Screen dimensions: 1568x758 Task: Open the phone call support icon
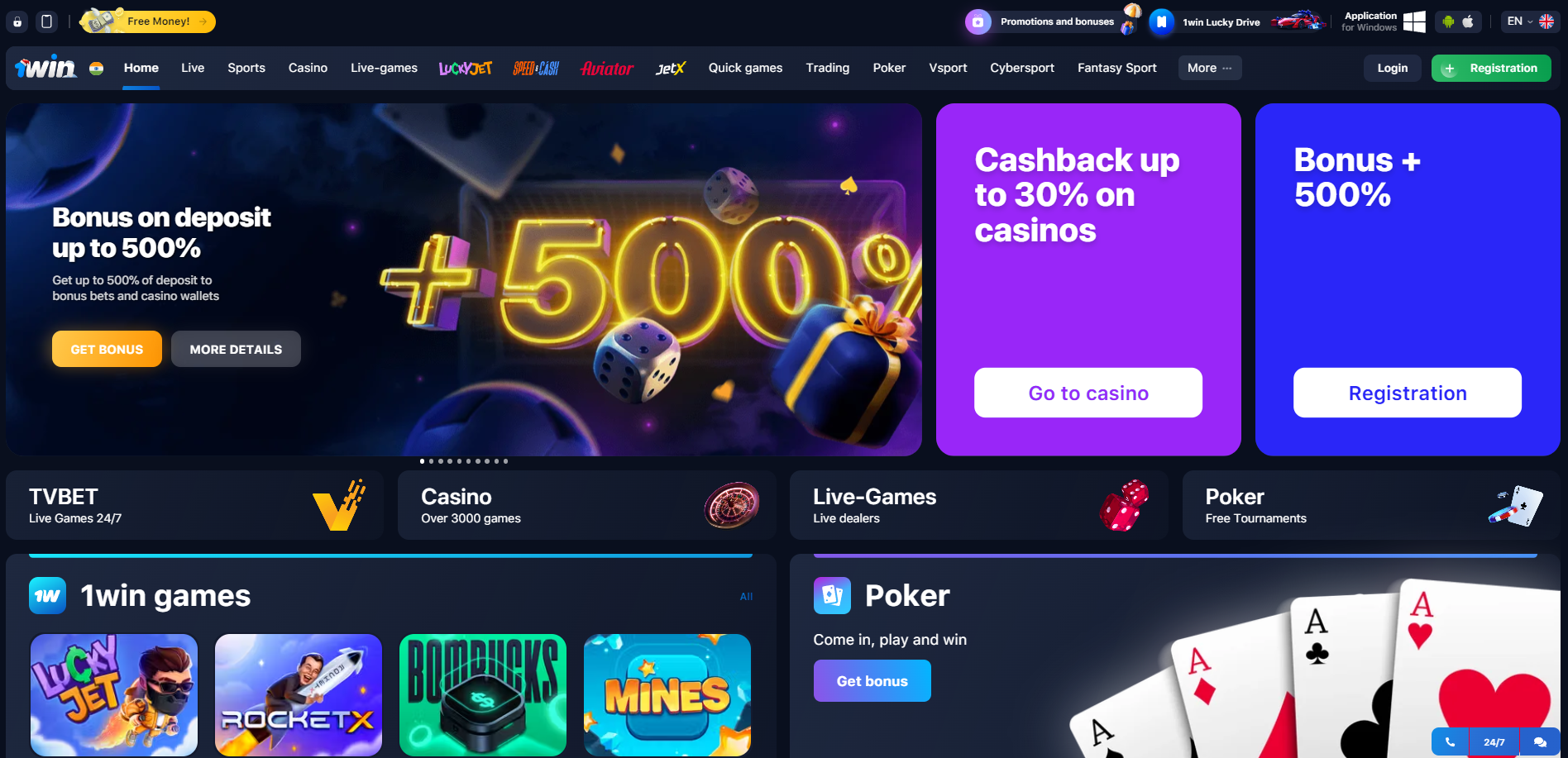click(1450, 742)
